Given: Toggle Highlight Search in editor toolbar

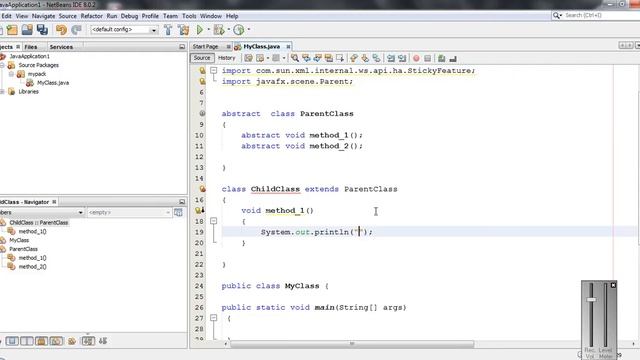Looking at the screenshot, I should tap(329, 58).
